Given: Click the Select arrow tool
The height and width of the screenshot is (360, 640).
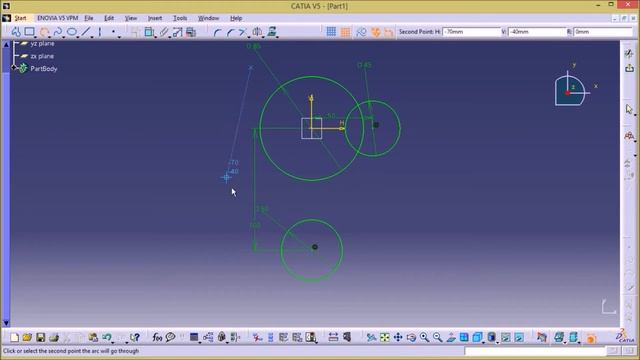Looking at the screenshot, I should point(629,109).
